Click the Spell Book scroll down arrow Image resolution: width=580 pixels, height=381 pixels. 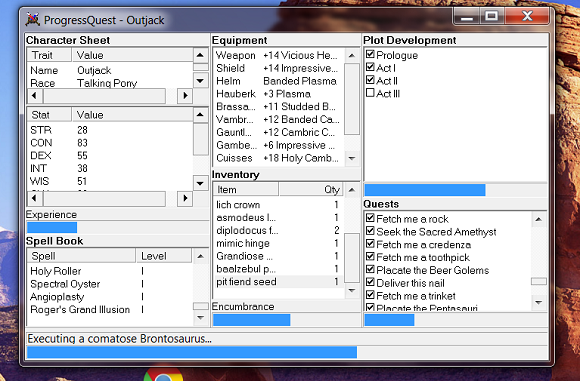[200, 317]
